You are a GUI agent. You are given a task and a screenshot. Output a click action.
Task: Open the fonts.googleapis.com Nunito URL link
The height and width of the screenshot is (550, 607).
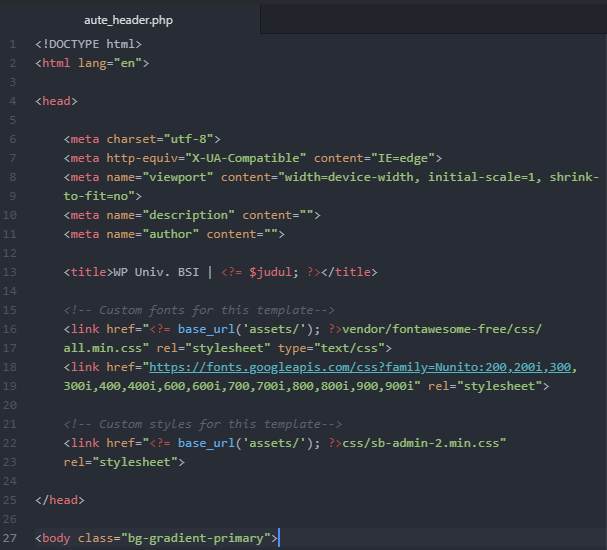tap(360, 367)
